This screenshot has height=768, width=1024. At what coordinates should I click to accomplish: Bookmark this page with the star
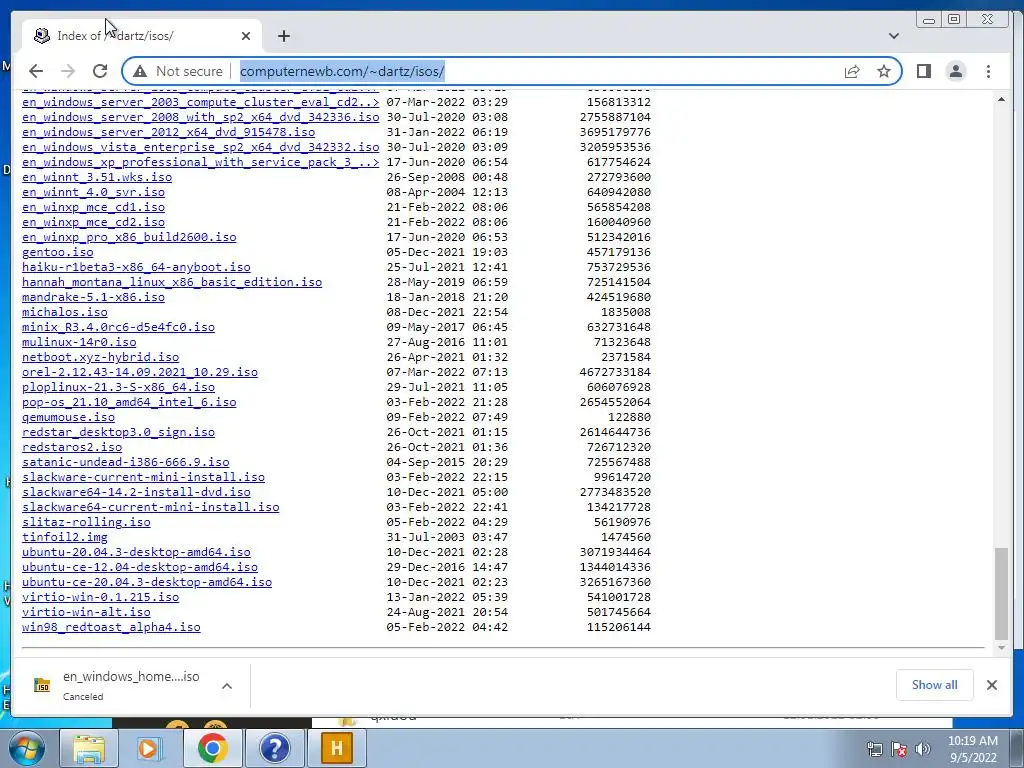point(884,71)
